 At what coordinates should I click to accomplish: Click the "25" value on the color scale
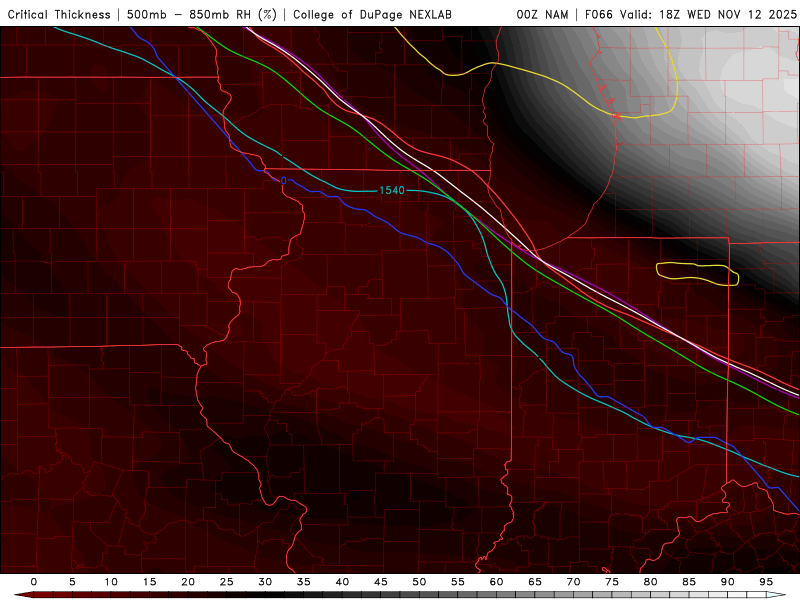[227, 582]
